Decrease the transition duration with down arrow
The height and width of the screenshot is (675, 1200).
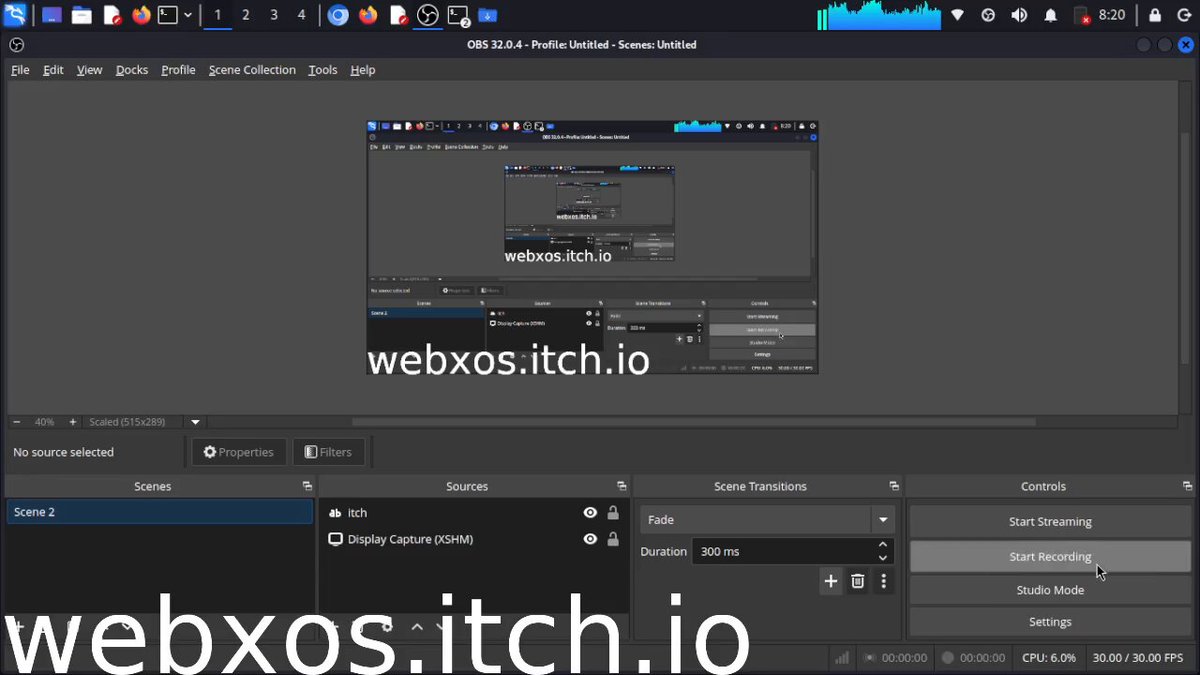pyautogui.click(x=882, y=558)
